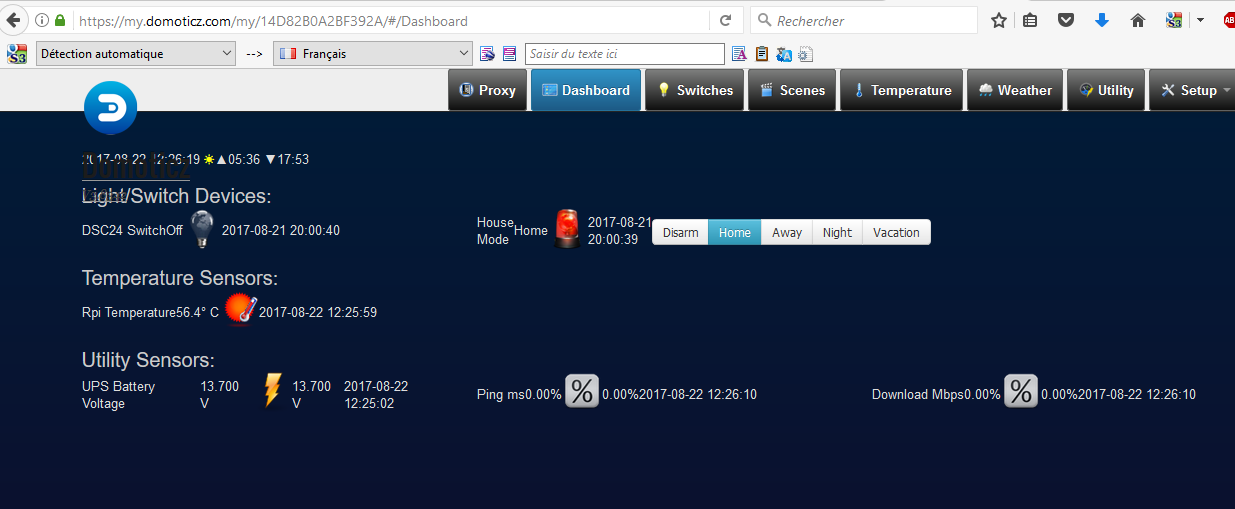1235x509 pixels.
Task: Open downloads with the blue arrow icon
Action: (x=1102, y=20)
